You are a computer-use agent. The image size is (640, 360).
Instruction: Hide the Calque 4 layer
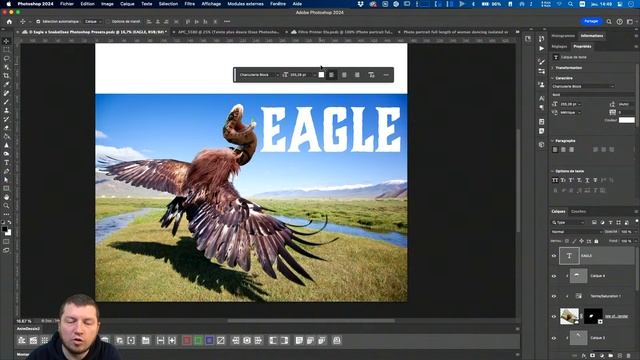pyautogui.click(x=554, y=276)
